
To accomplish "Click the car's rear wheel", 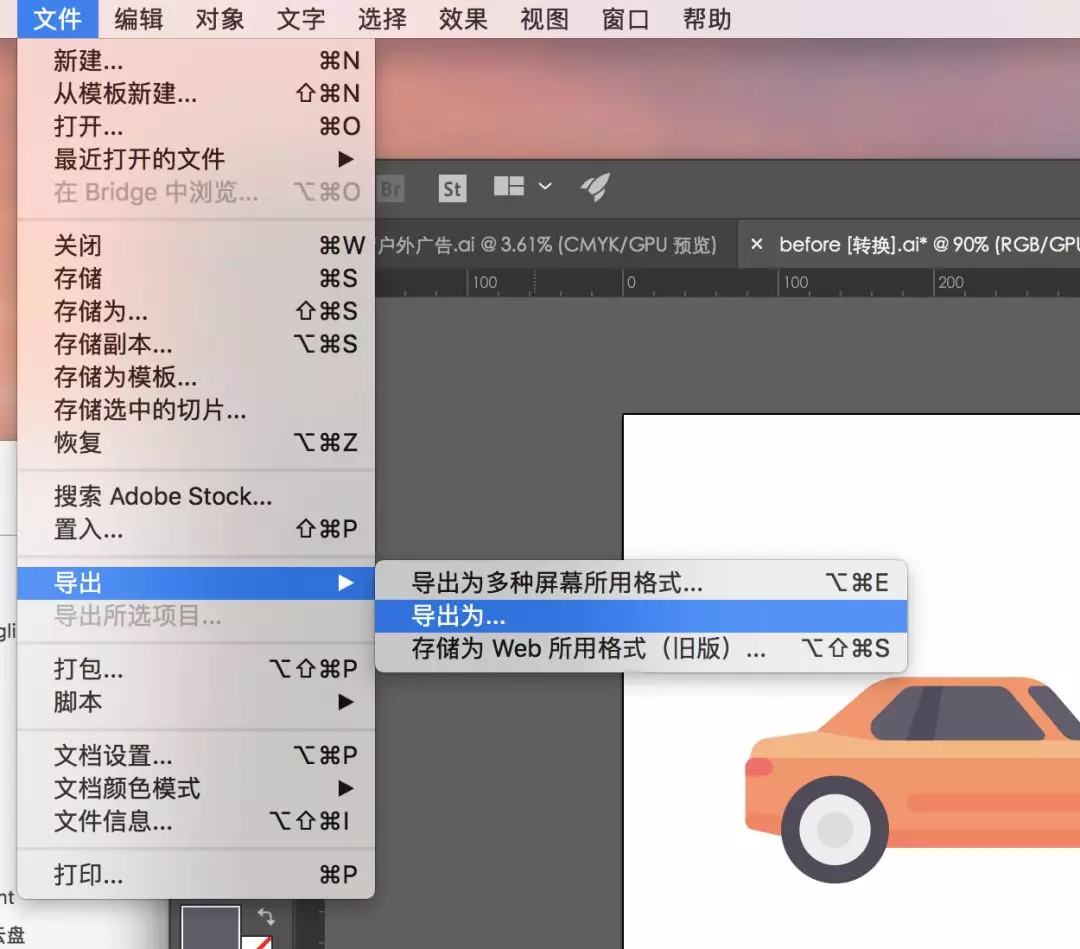I will click(835, 829).
